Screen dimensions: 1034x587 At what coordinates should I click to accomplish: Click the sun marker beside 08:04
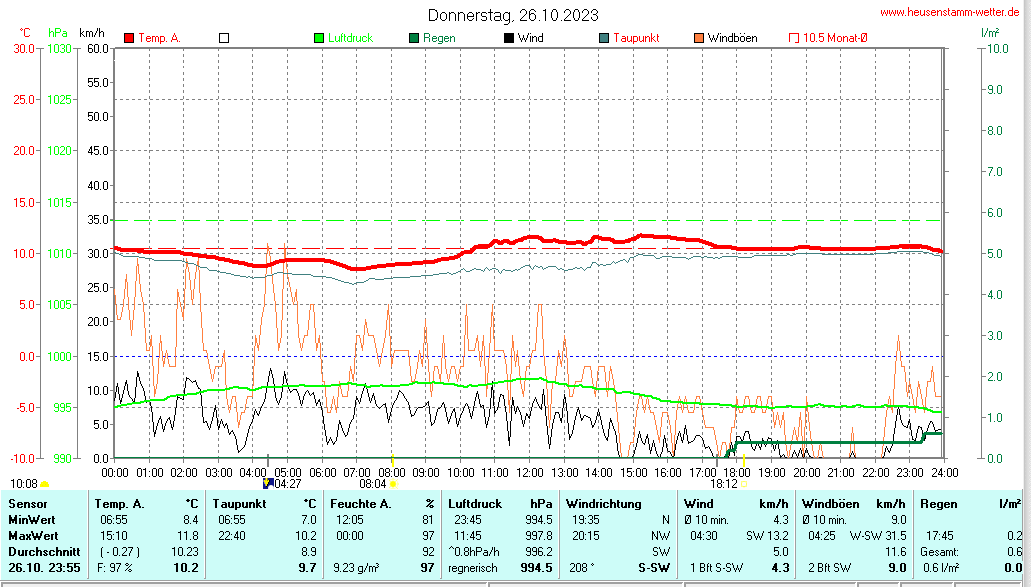(393, 484)
